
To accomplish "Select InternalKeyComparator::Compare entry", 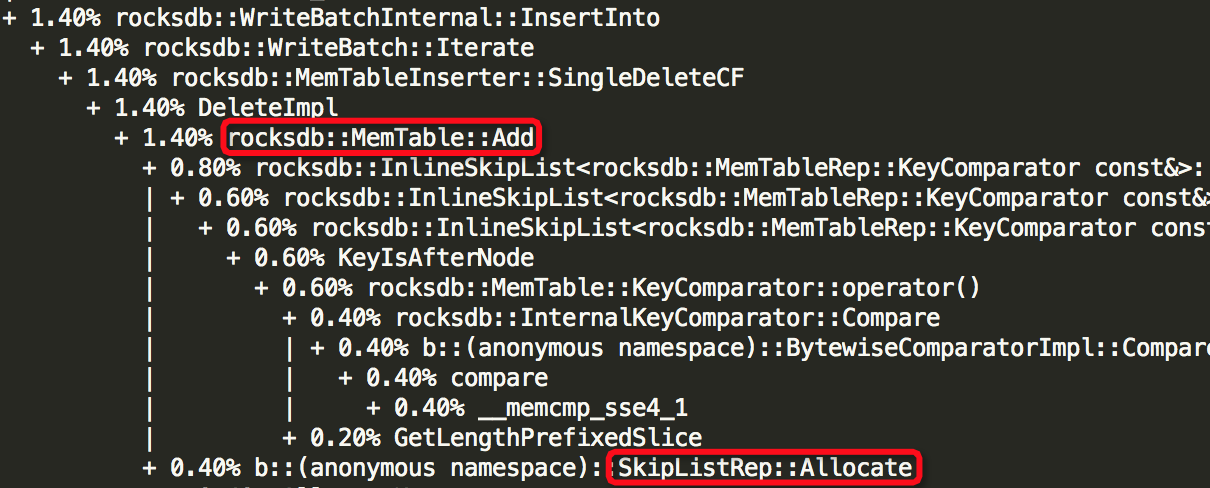I will click(x=611, y=318).
